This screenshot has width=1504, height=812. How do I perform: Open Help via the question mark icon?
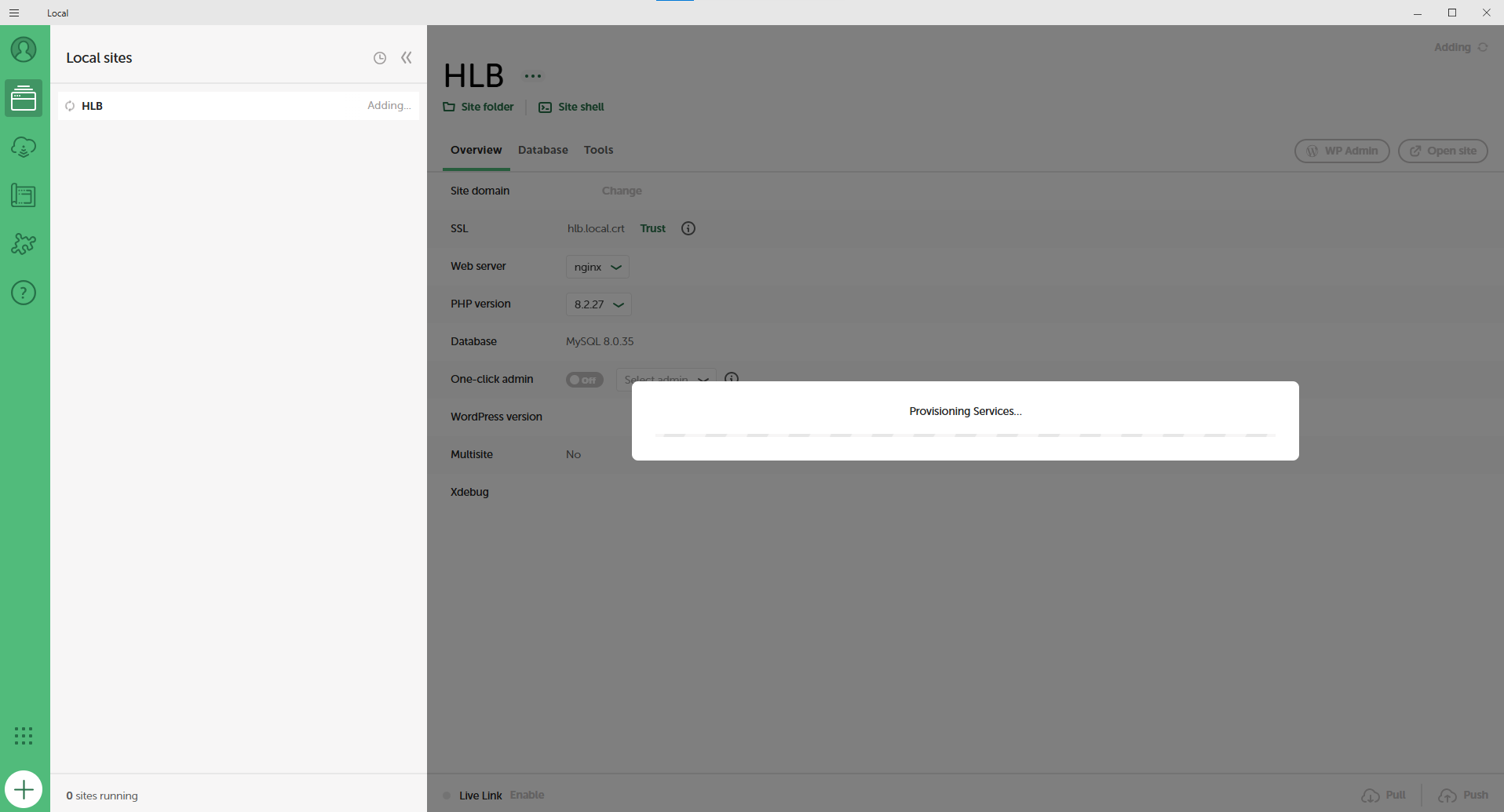point(24,293)
